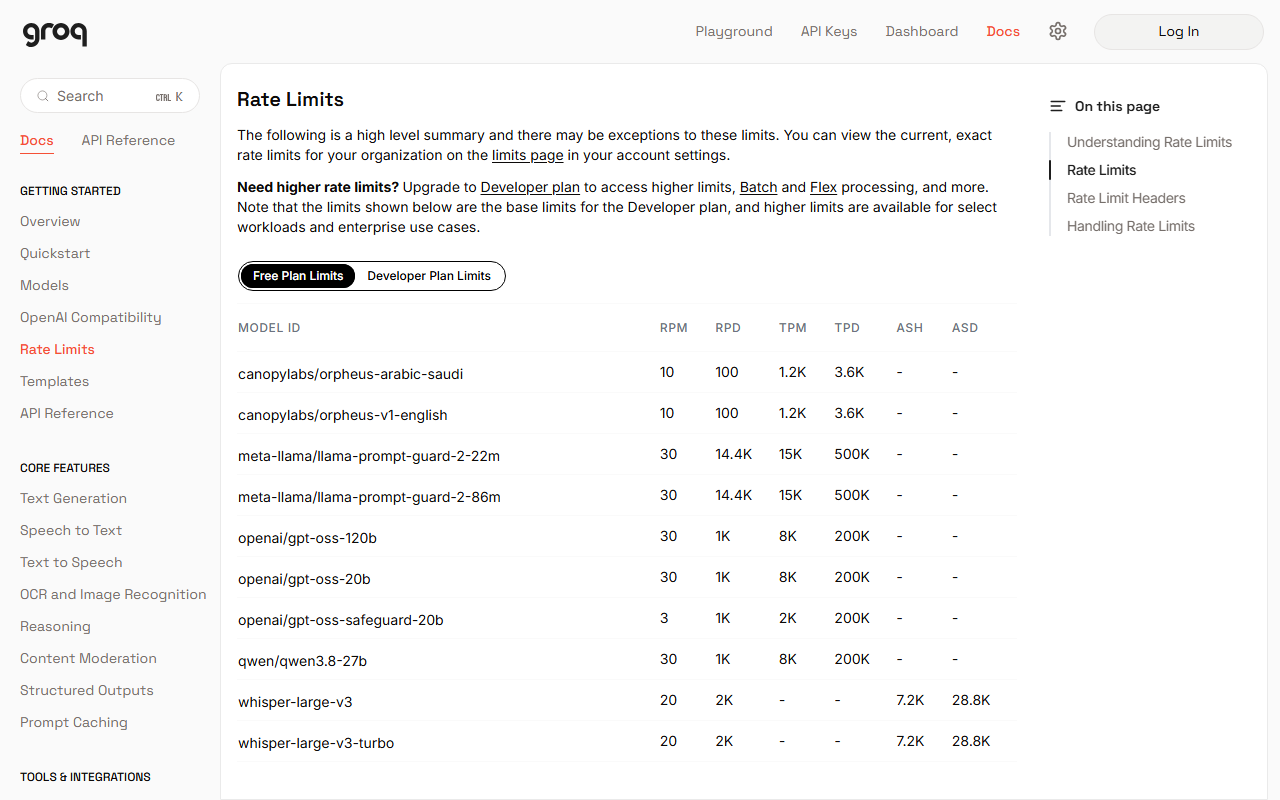Go to OpenAI Compatibility page
This screenshot has width=1280, height=800.
coord(90,317)
